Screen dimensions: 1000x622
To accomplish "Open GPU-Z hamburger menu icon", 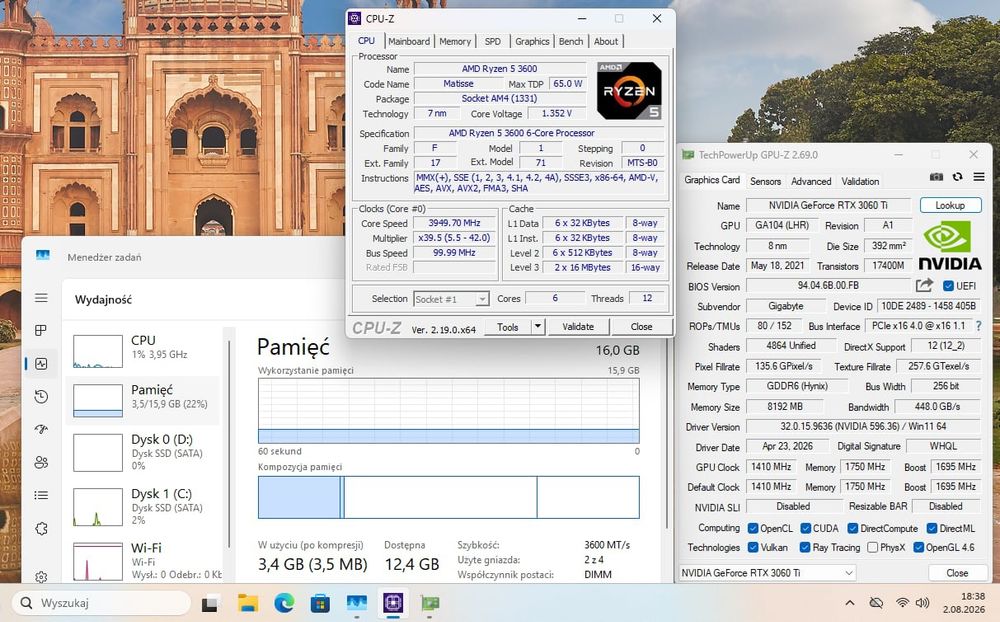I will tap(979, 177).
